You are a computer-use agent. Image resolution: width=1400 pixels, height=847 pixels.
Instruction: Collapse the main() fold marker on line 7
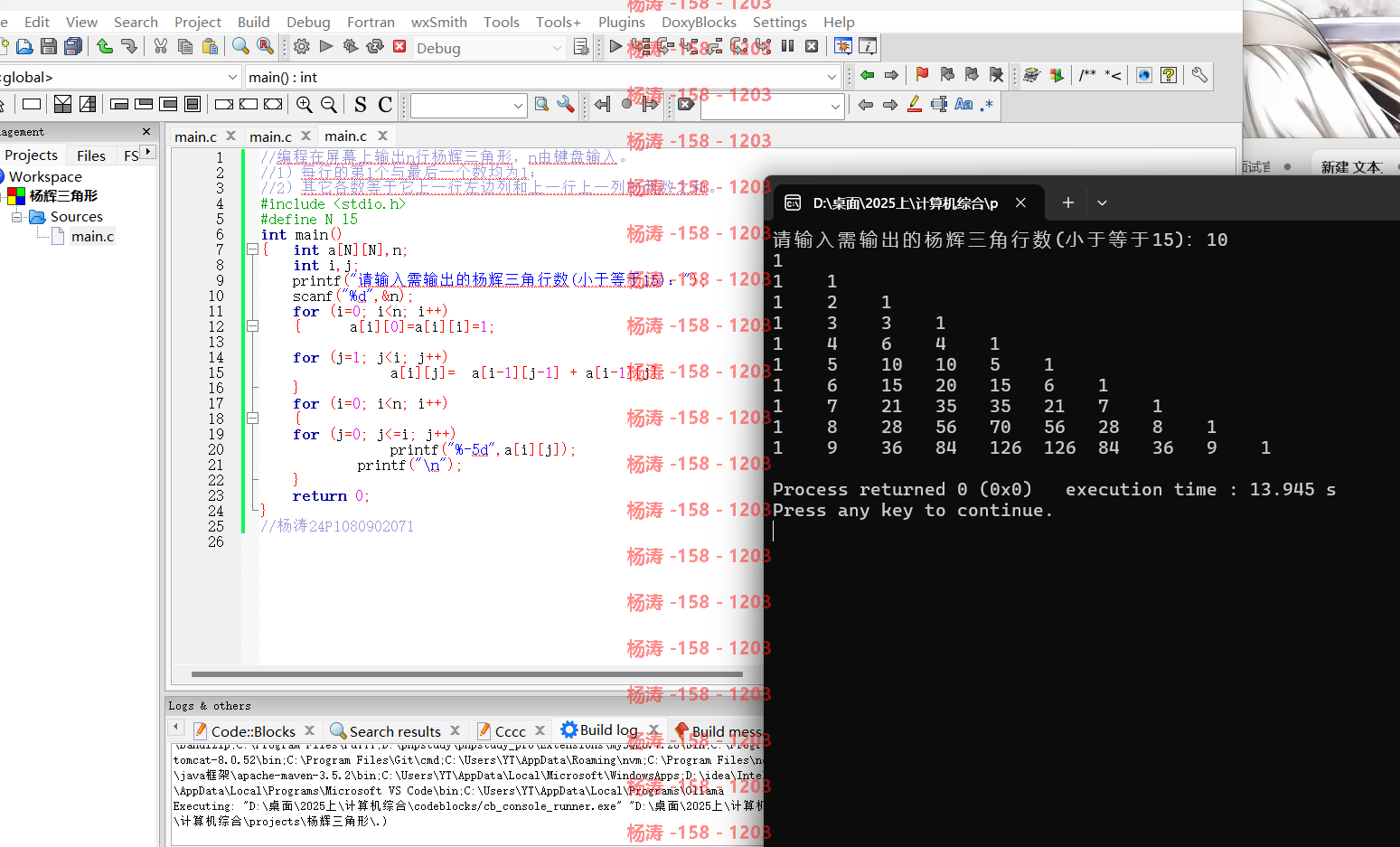(x=252, y=249)
